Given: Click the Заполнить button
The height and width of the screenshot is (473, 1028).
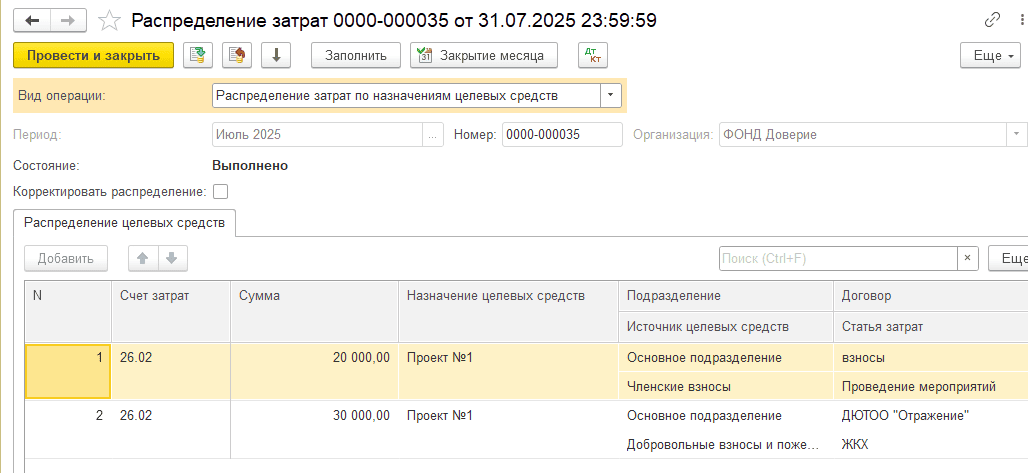Looking at the screenshot, I should [x=356, y=55].
